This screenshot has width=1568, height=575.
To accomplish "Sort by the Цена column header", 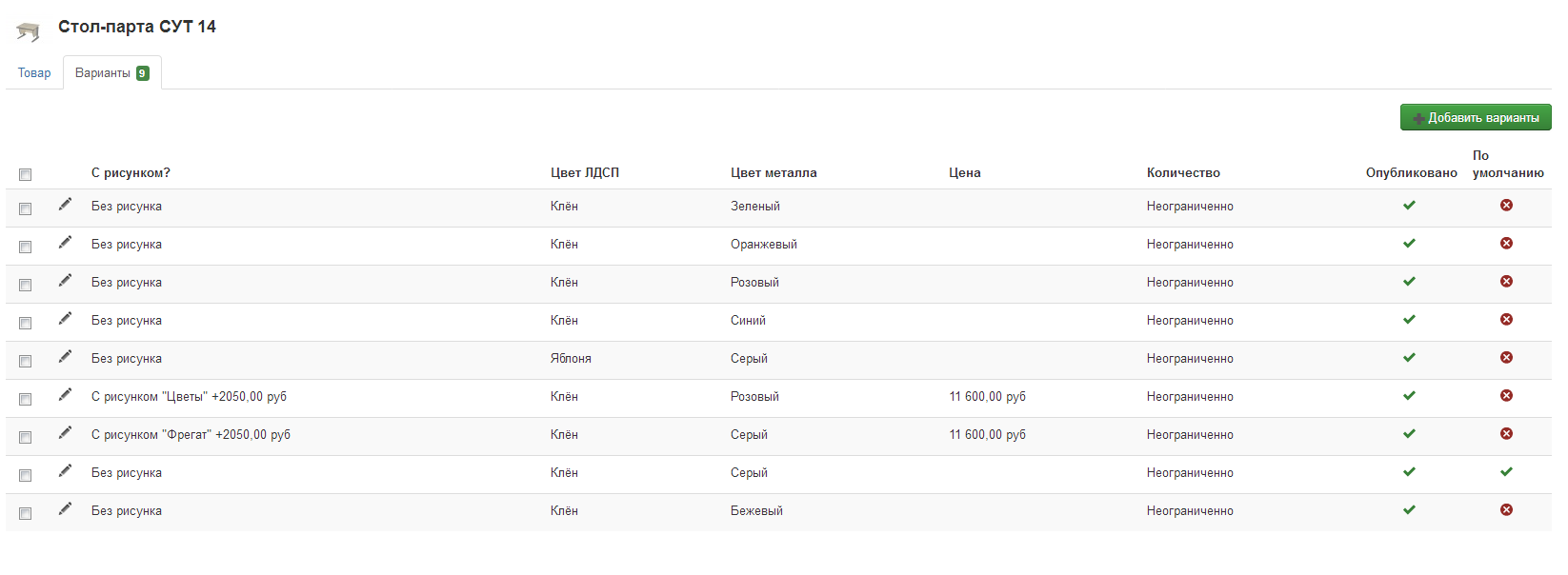I will point(964,173).
